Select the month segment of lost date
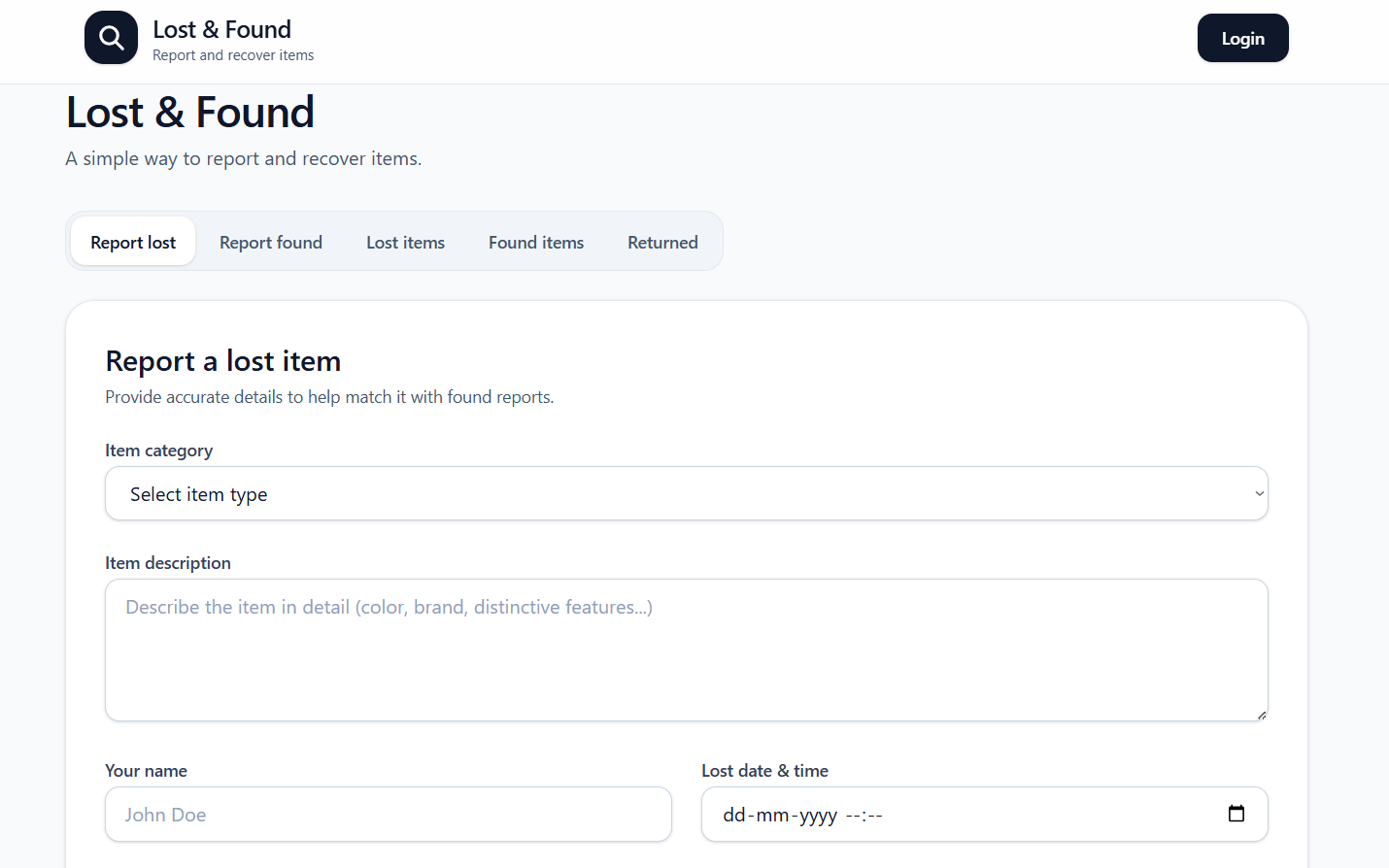Screen dimensions: 1389x868 point(772,816)
